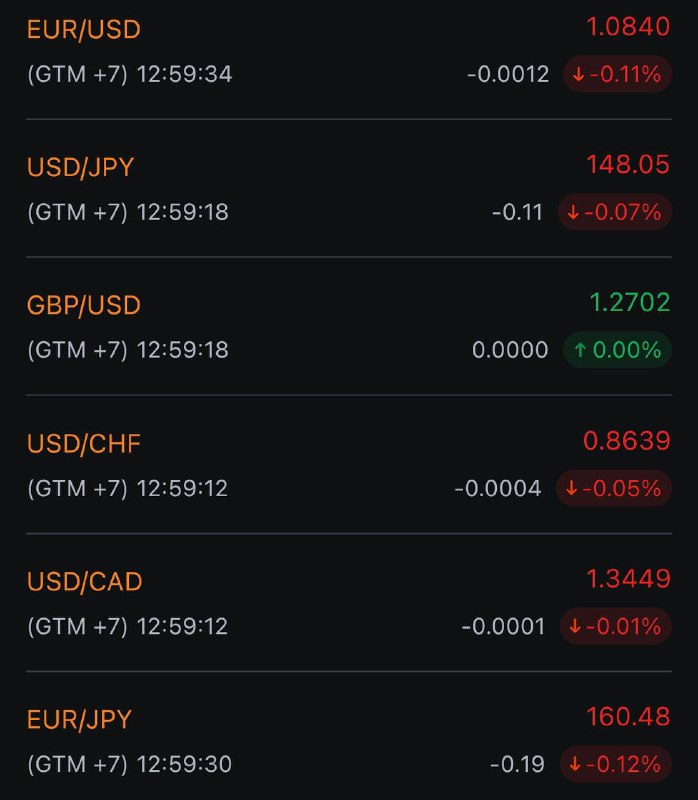
Task: Select the USD/CHF price 0.8639
Action: [627, 441]
